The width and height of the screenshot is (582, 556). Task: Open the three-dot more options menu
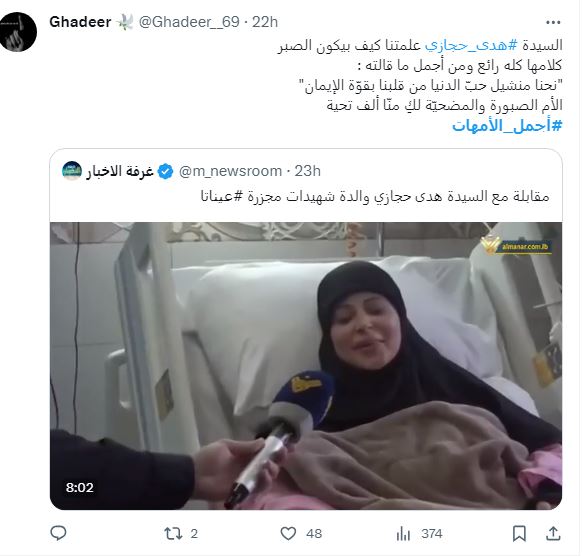(x=553, y=23)
